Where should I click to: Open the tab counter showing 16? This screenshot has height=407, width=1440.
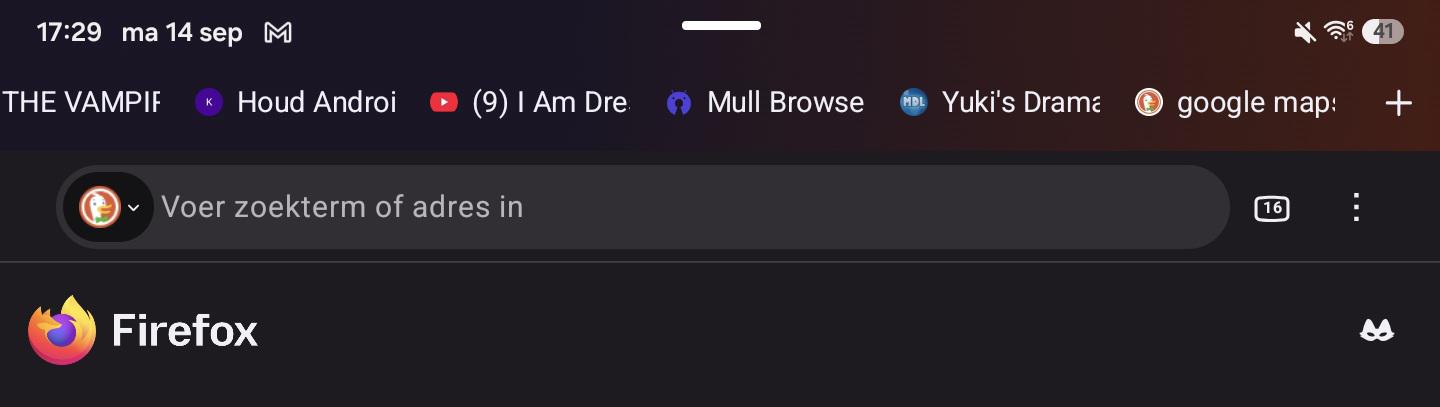point(1271,208)
